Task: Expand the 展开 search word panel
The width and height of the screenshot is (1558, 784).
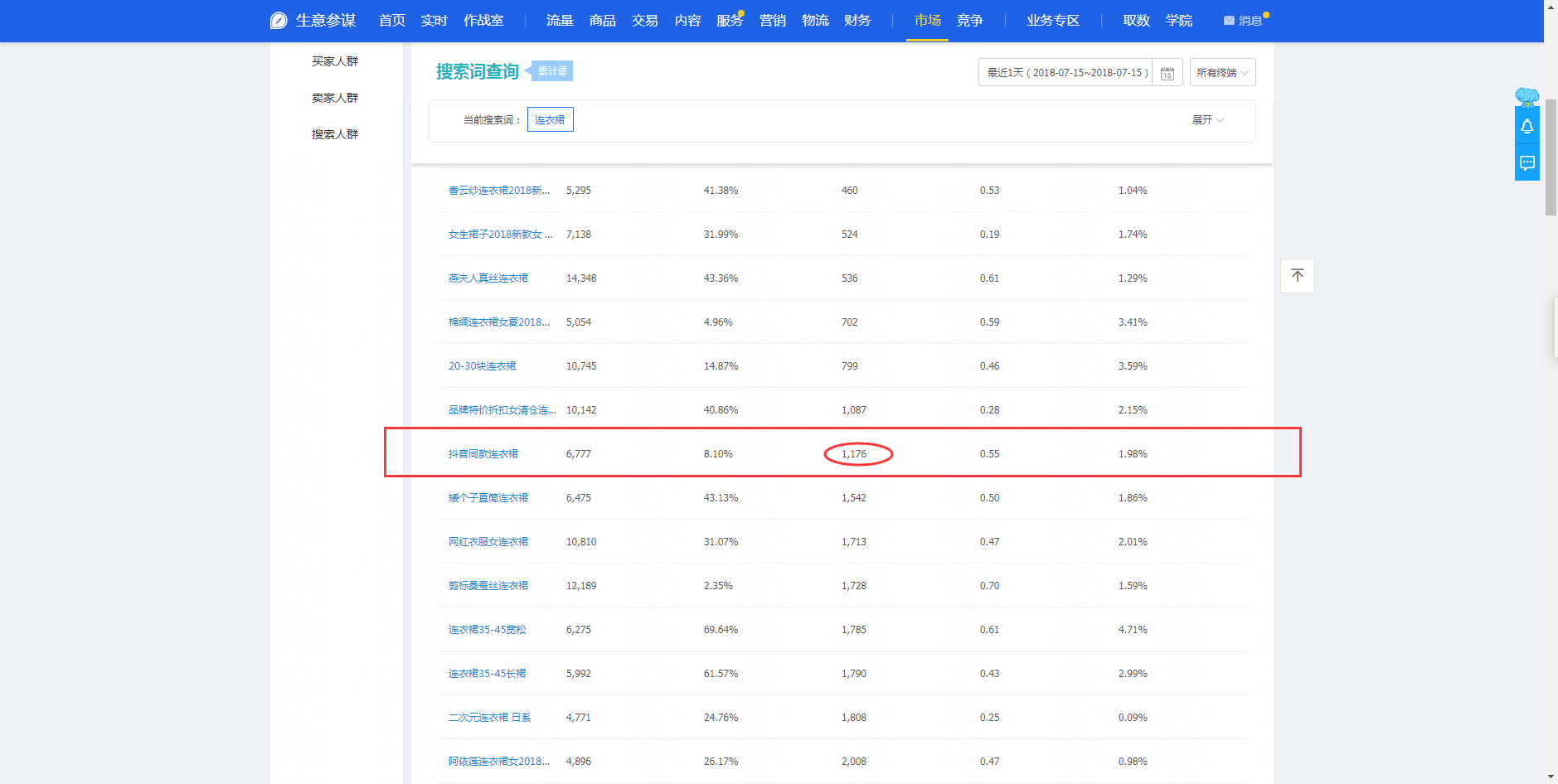Action: (1208, 120)
